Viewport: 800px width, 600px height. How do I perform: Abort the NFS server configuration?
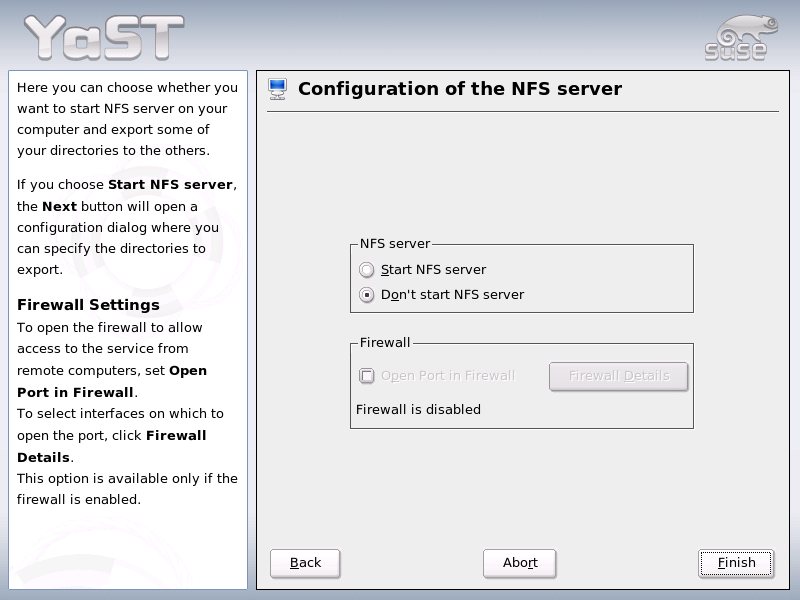(x=519, y=563)
